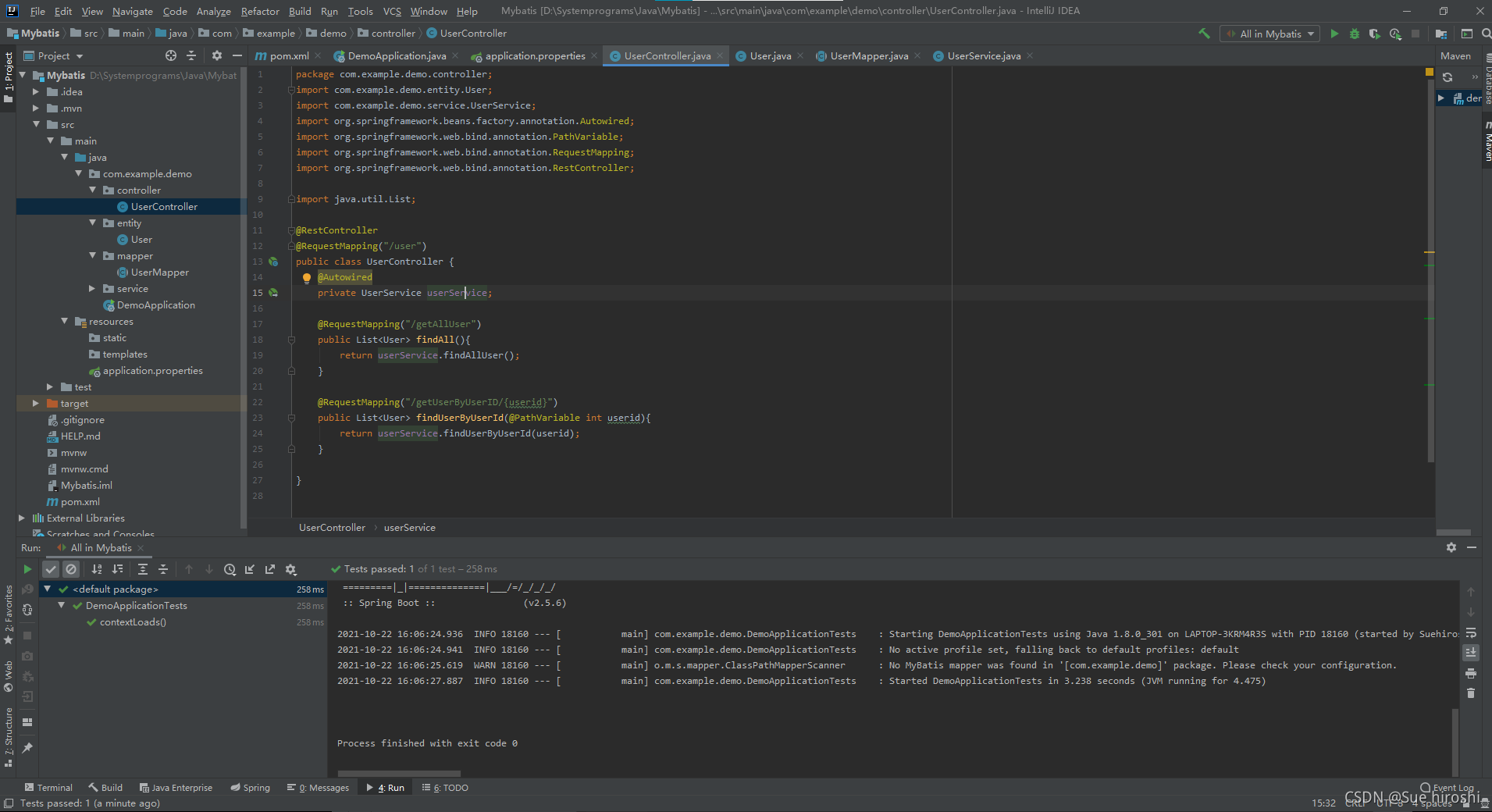
Task: Locate current file via Project crosshair icon
Action: pos(171,55)
